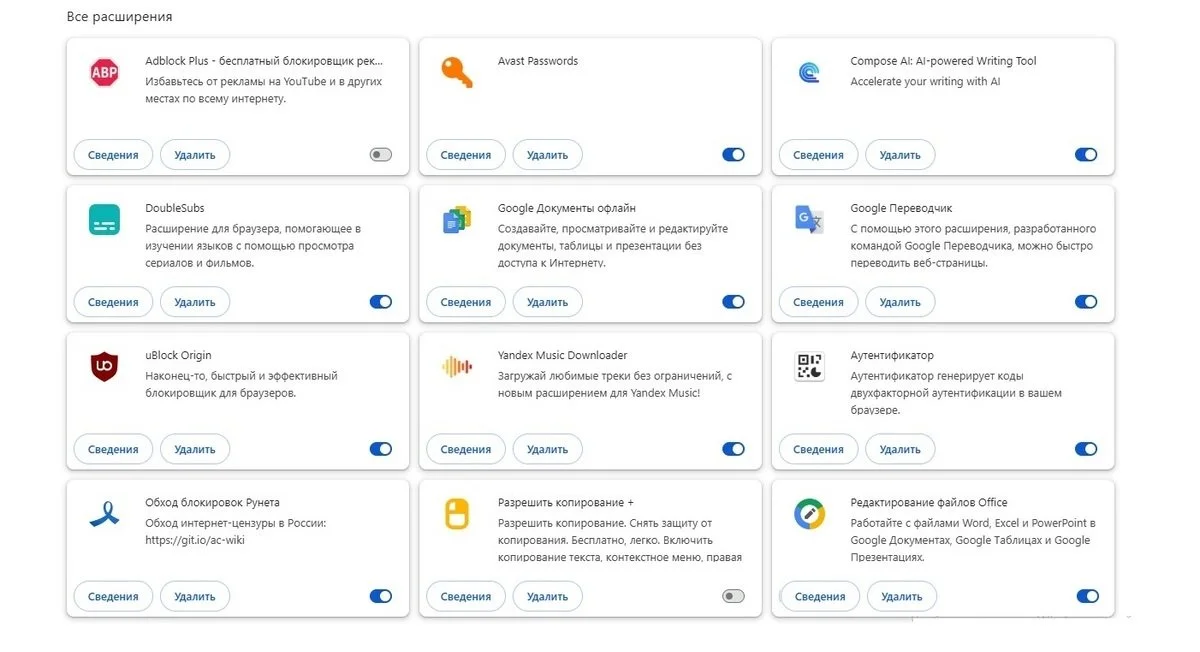Image resolution: width=1200 pixels, height=652 pixels.
Task: Turn on Разрешить копирование + toggle
Action: [733, 596]
